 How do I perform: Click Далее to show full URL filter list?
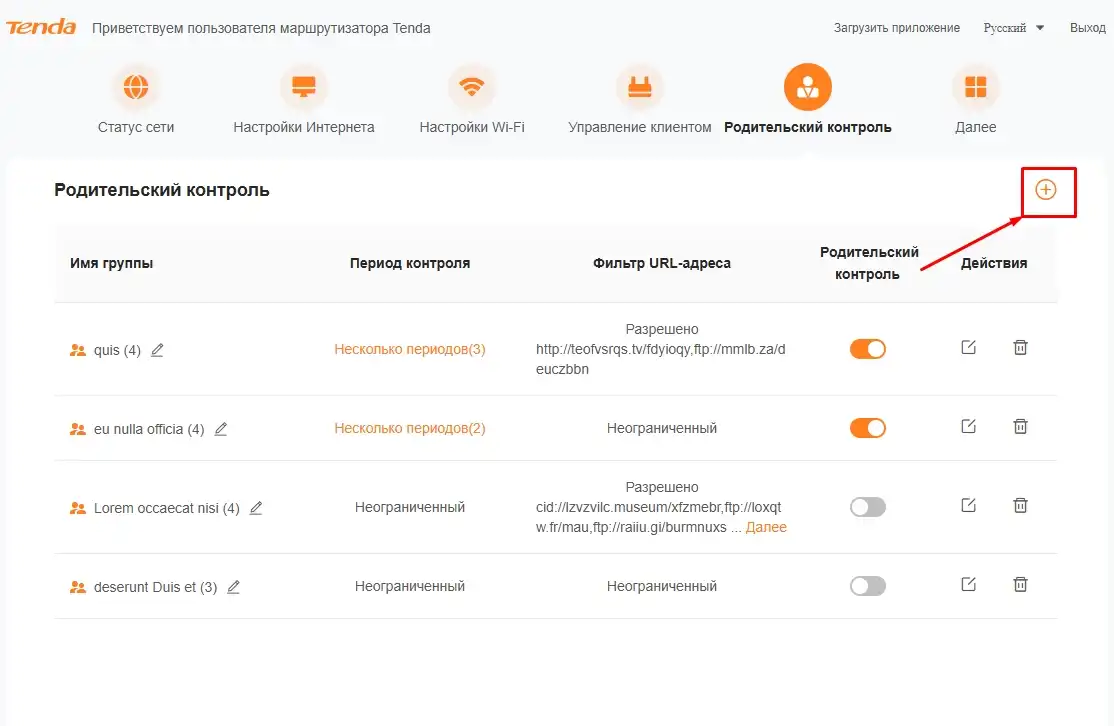(x=766, y=527)
